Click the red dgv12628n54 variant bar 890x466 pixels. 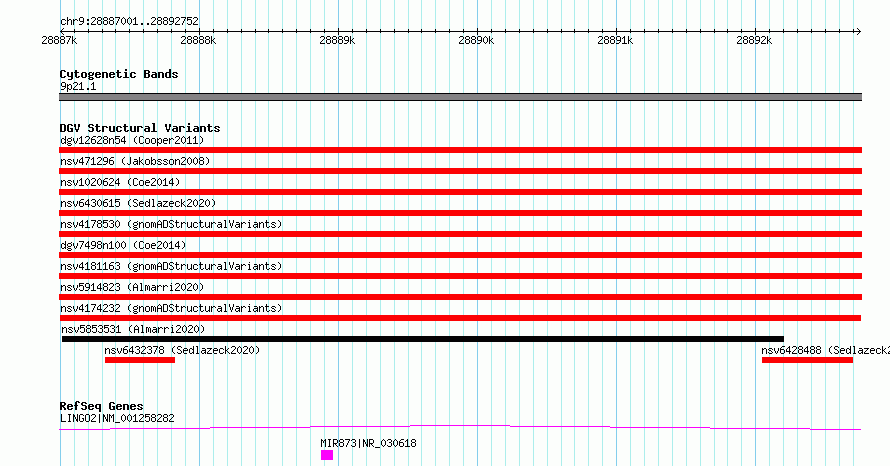click(460, 150)
